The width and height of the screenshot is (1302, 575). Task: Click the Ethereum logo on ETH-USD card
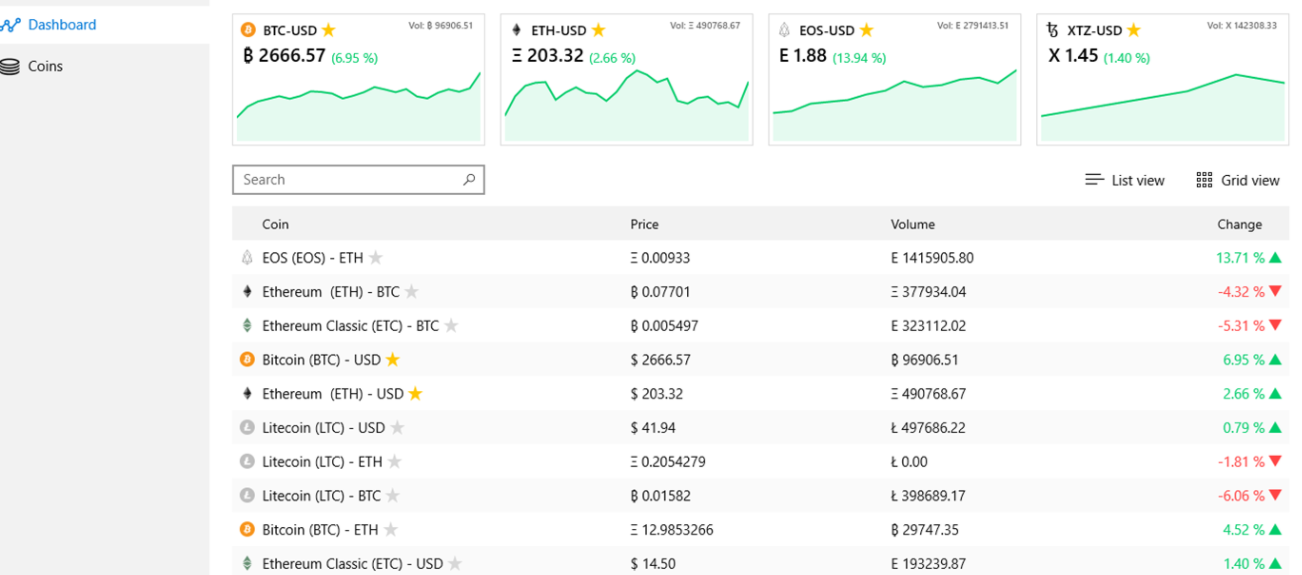pos(517,30)
